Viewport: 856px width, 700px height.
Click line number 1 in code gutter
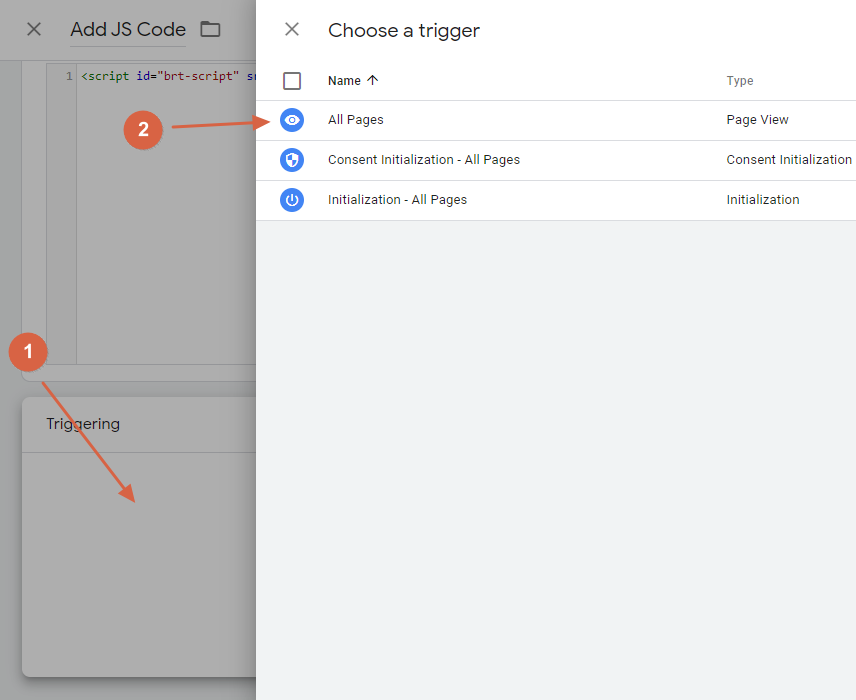pos(69,76)
